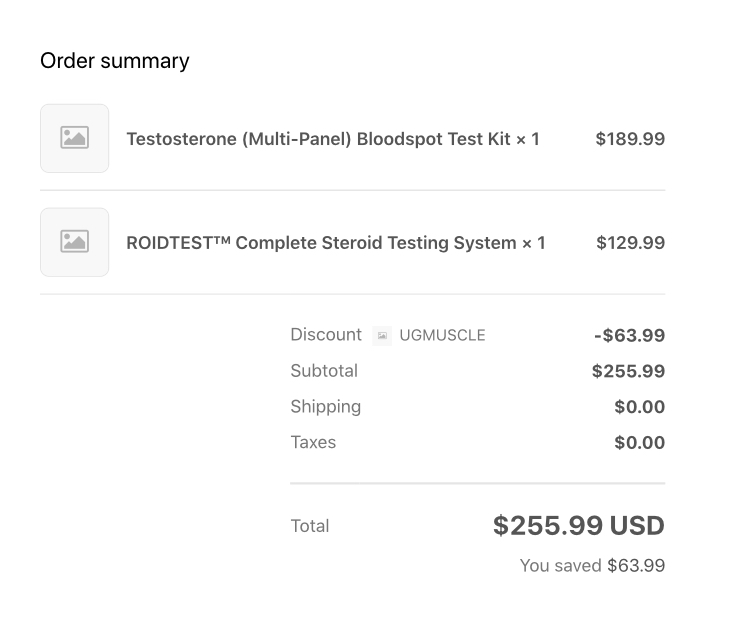This screenshot has width=750, height=633.
Task: Click the discount tag icon beside UGMUSCLE
Action: pos(382,336)
